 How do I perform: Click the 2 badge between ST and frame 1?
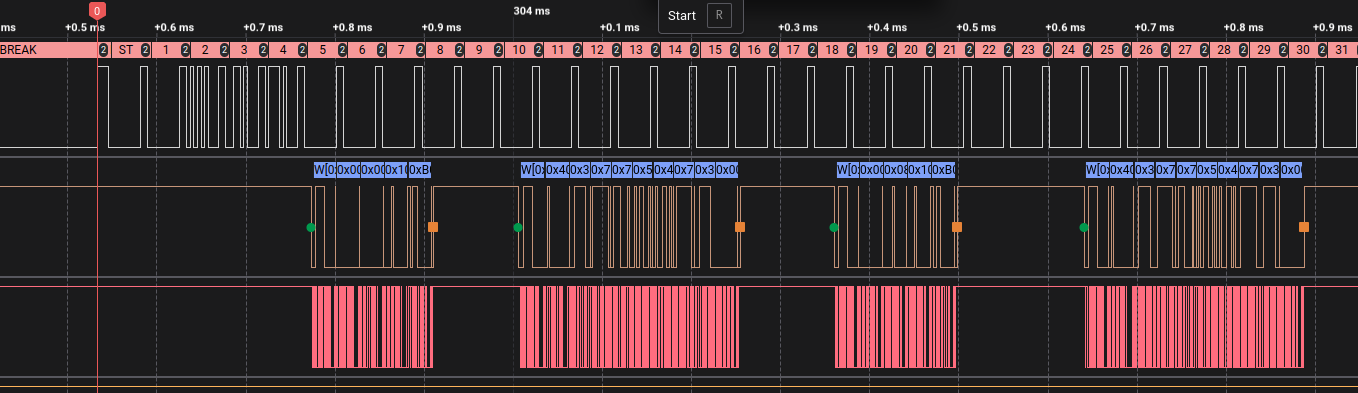coord(145,50)
